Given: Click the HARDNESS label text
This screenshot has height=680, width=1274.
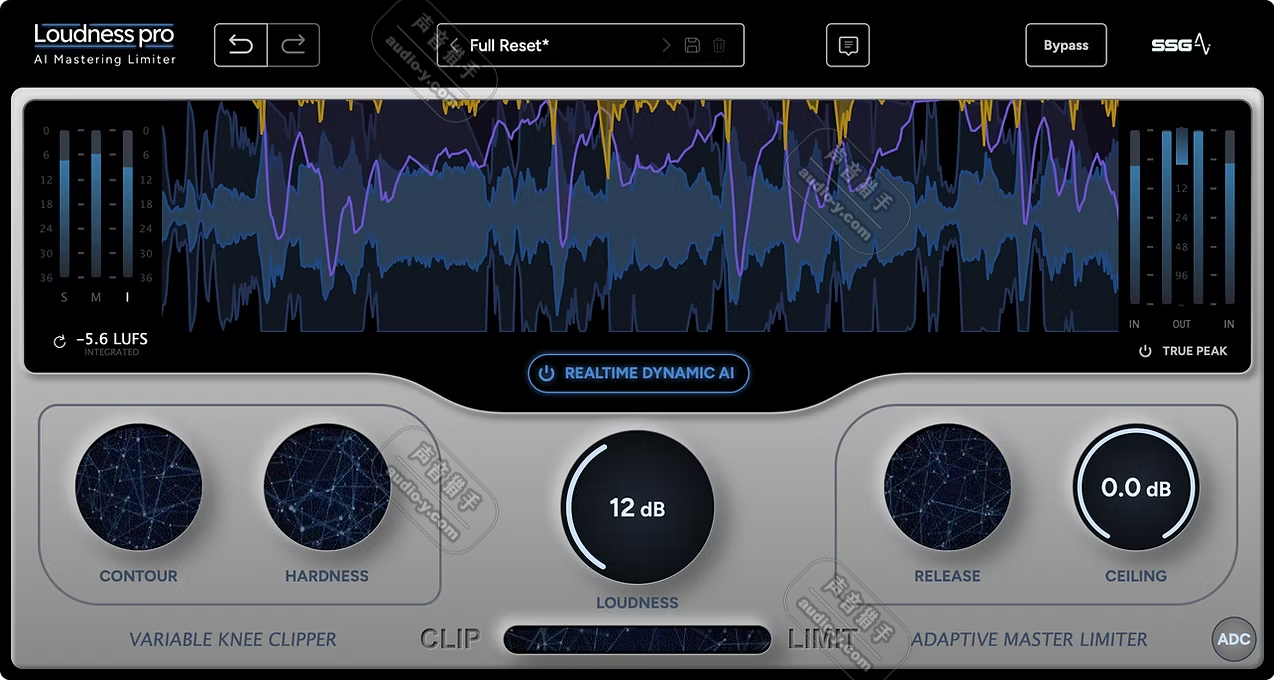Looking at the screenshot, I should [x=327, y=576].
